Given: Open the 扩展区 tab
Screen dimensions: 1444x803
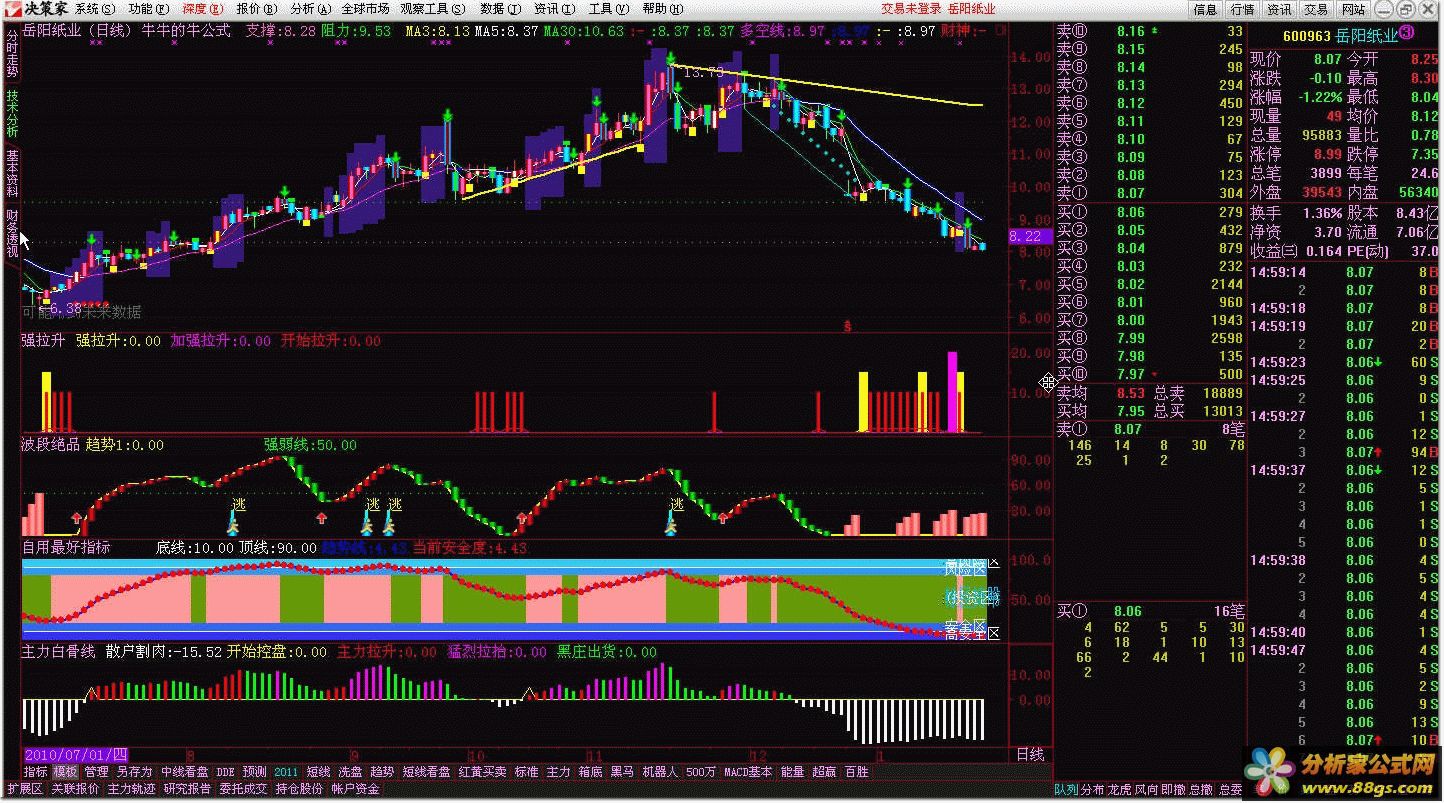Looking at the screenshot, I should click(25, 789).
